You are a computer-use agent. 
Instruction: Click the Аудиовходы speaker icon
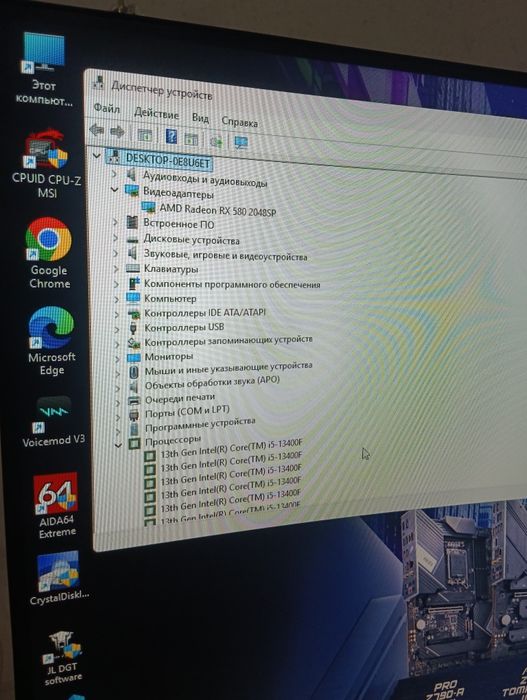tap(131, 174)
